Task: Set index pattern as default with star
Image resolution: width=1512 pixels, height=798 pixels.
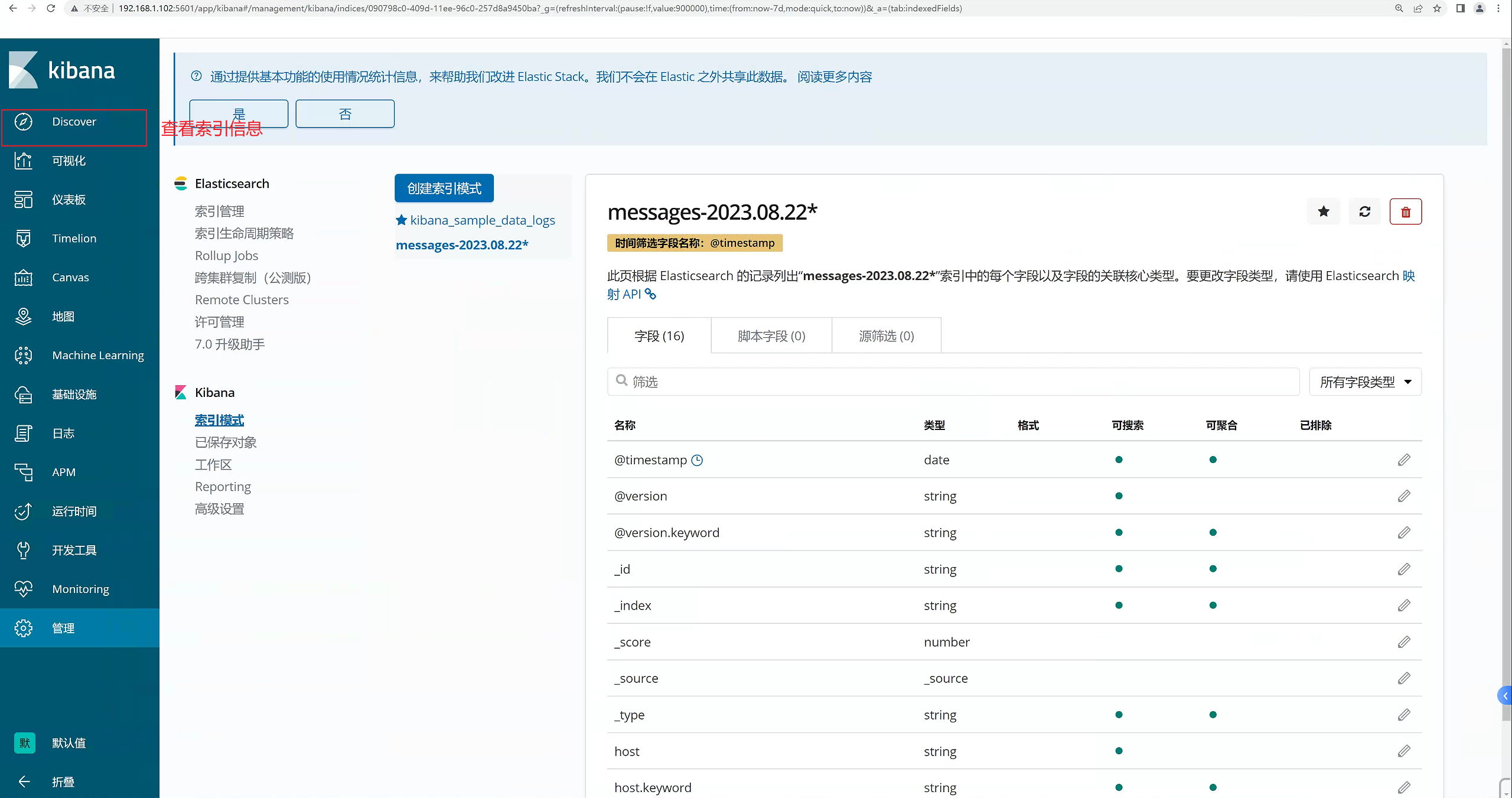Action: click(1324, 211)
